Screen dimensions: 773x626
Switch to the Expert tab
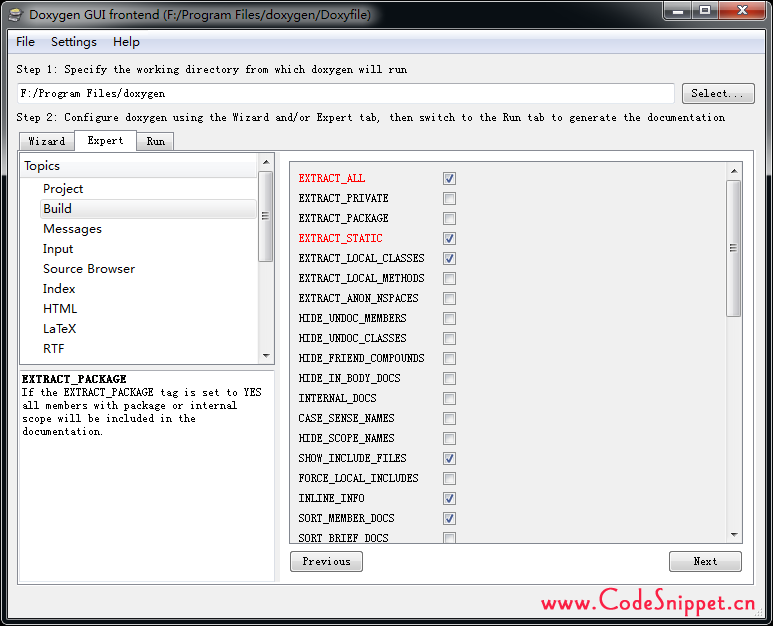pos(105,140)
